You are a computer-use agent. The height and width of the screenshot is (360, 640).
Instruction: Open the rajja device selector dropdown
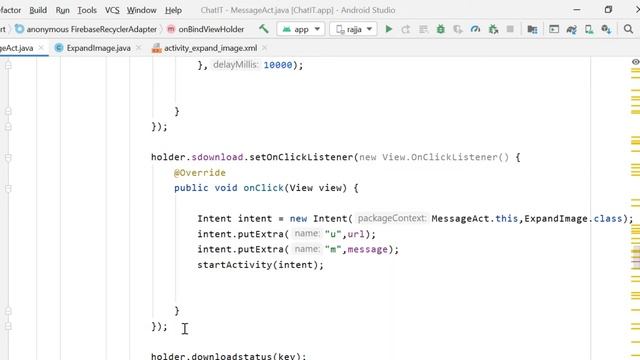coord(353,29)
